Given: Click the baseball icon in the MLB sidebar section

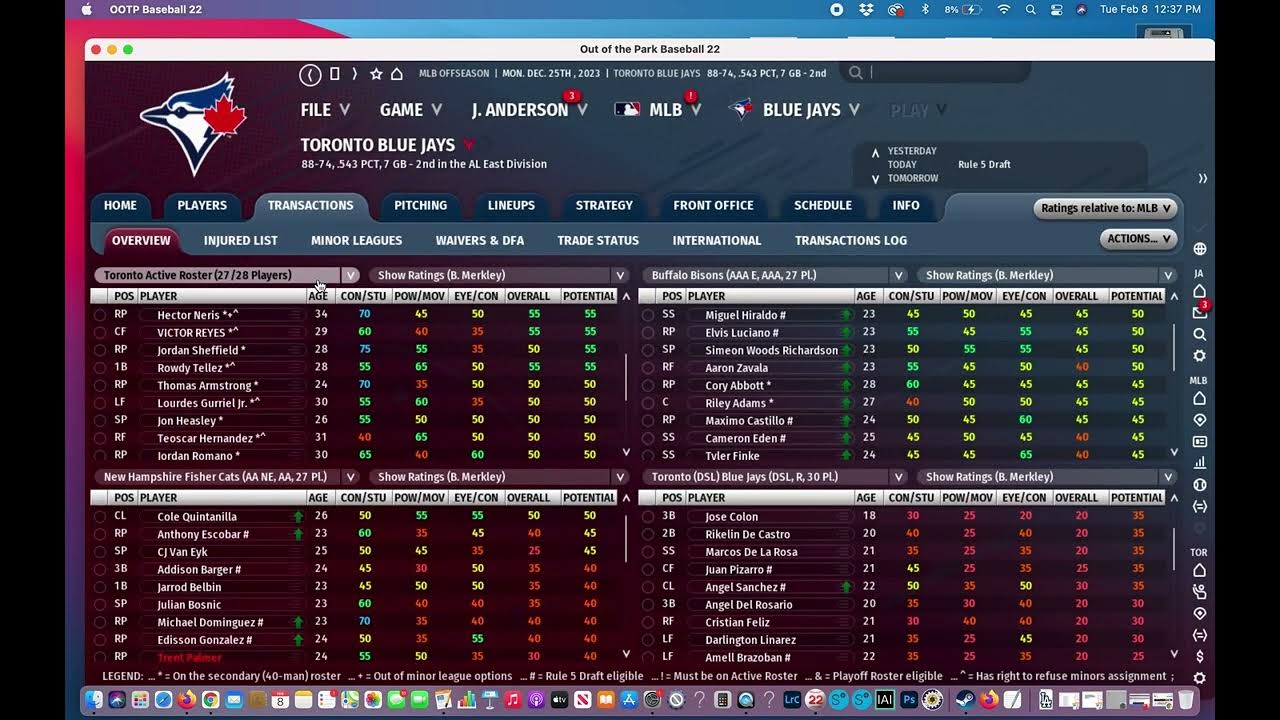Looking at the screenshot, I should click(x=1200, y=485).
